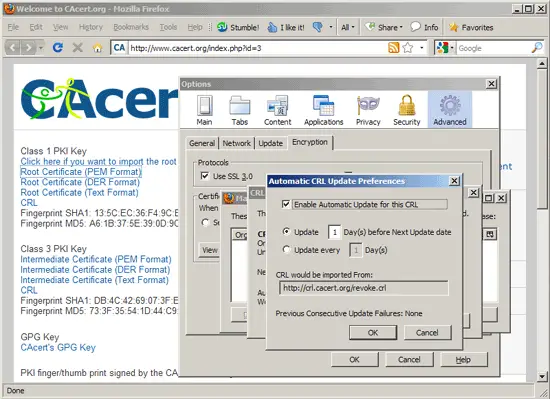The image size is (550, 399).
Task: Click Cancel in CRL Update Preferences dialog
Action: tap(427, 332)
